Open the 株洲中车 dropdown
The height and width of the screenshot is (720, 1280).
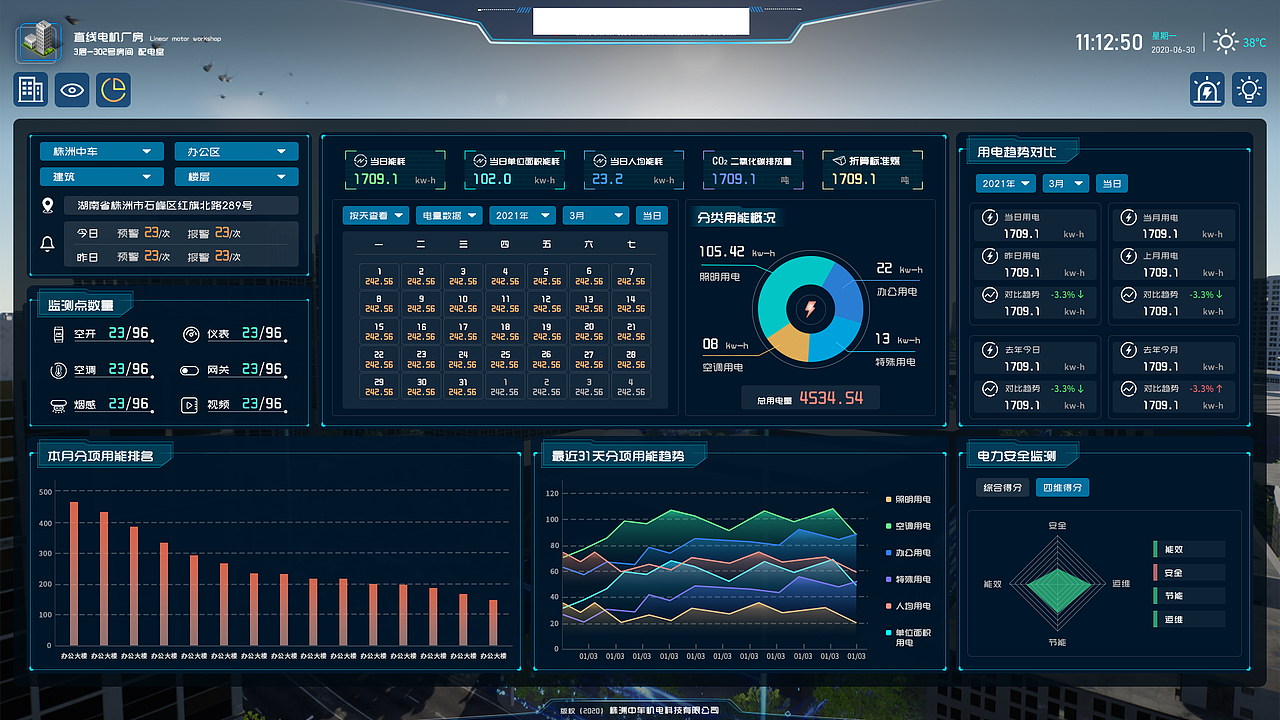pyautogui.click(x=102, y=152)
